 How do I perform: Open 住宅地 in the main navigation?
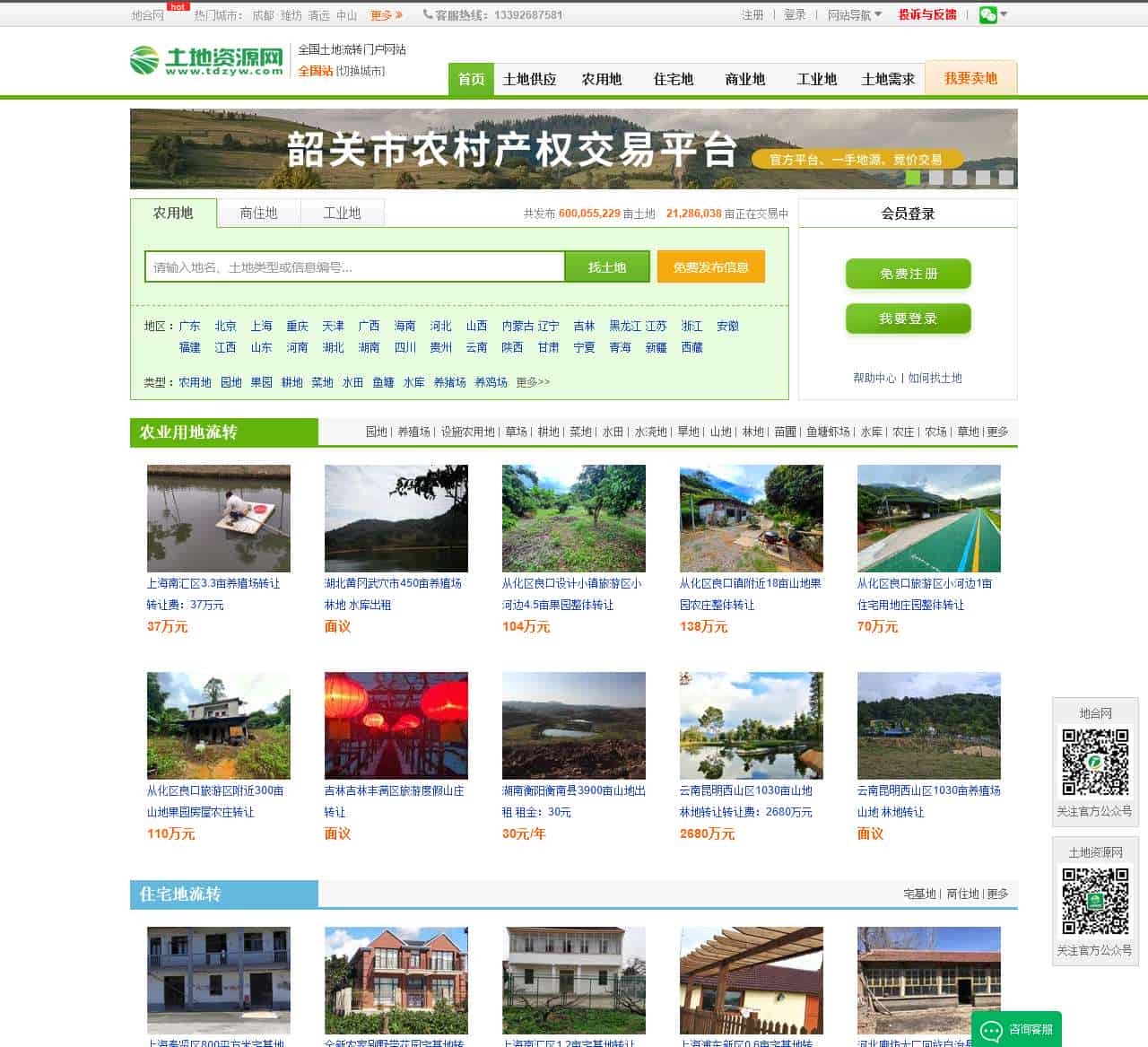coord(673,79)
